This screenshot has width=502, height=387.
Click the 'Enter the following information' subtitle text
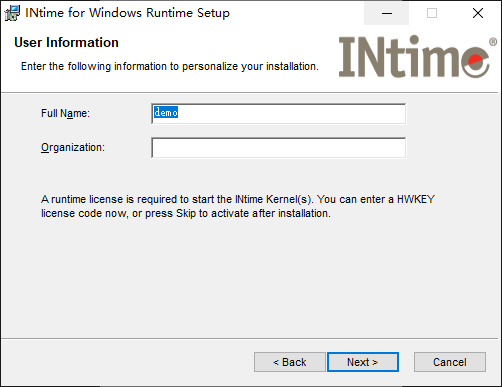[170, 66]
